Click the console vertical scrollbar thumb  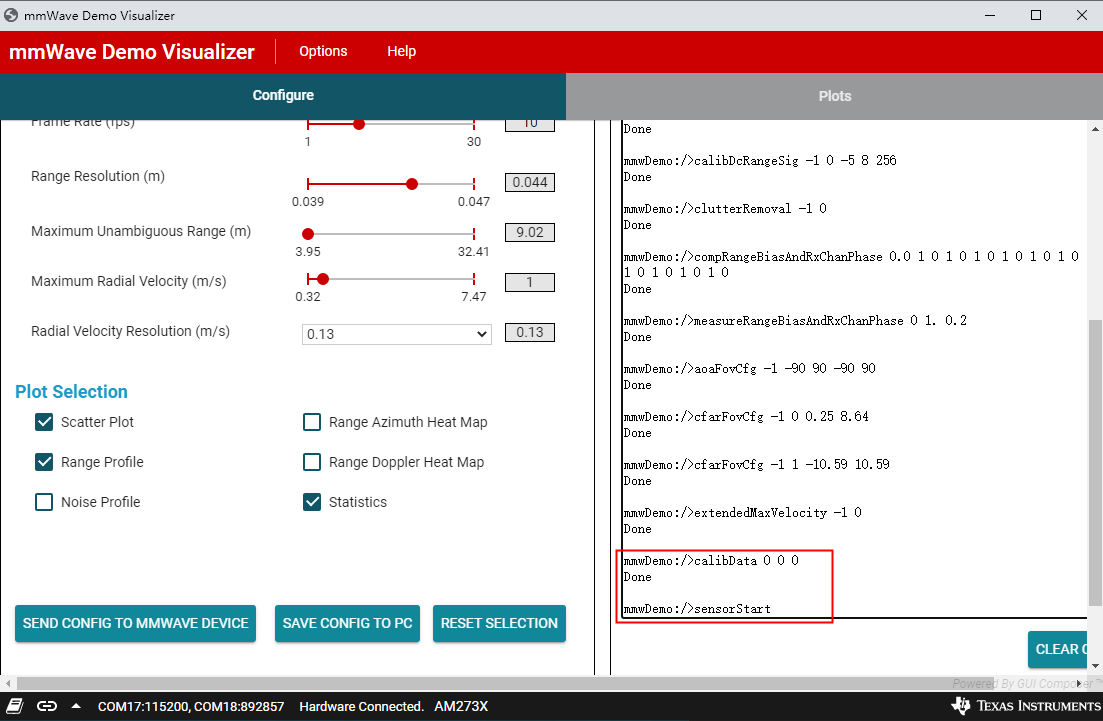click(1095, 462)
